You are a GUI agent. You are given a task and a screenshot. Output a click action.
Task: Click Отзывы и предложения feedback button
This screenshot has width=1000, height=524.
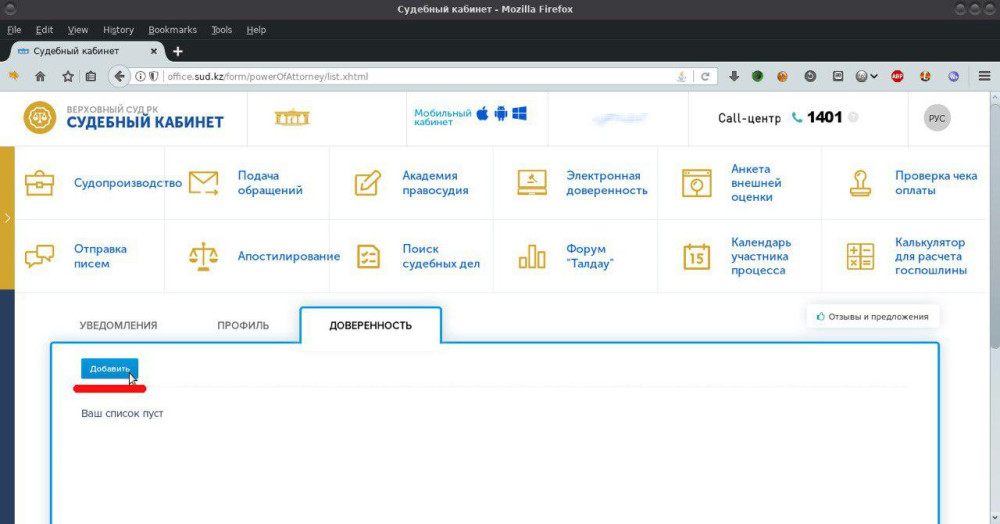[872, 316]
